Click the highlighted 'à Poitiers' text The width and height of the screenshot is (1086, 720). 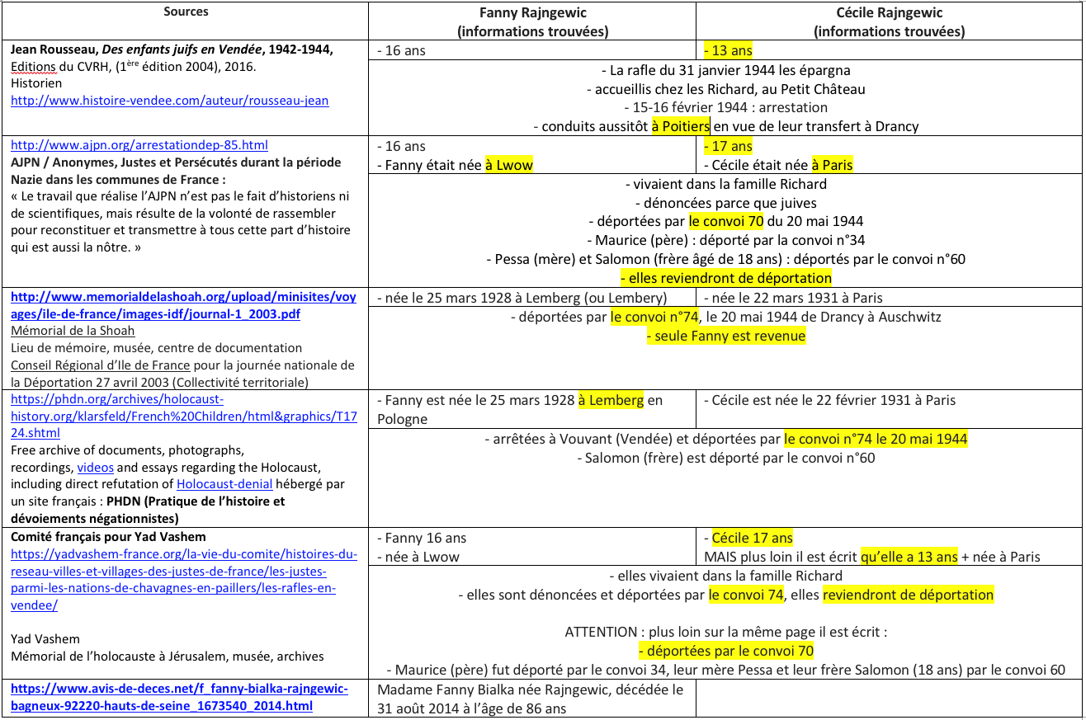(681, 126)
